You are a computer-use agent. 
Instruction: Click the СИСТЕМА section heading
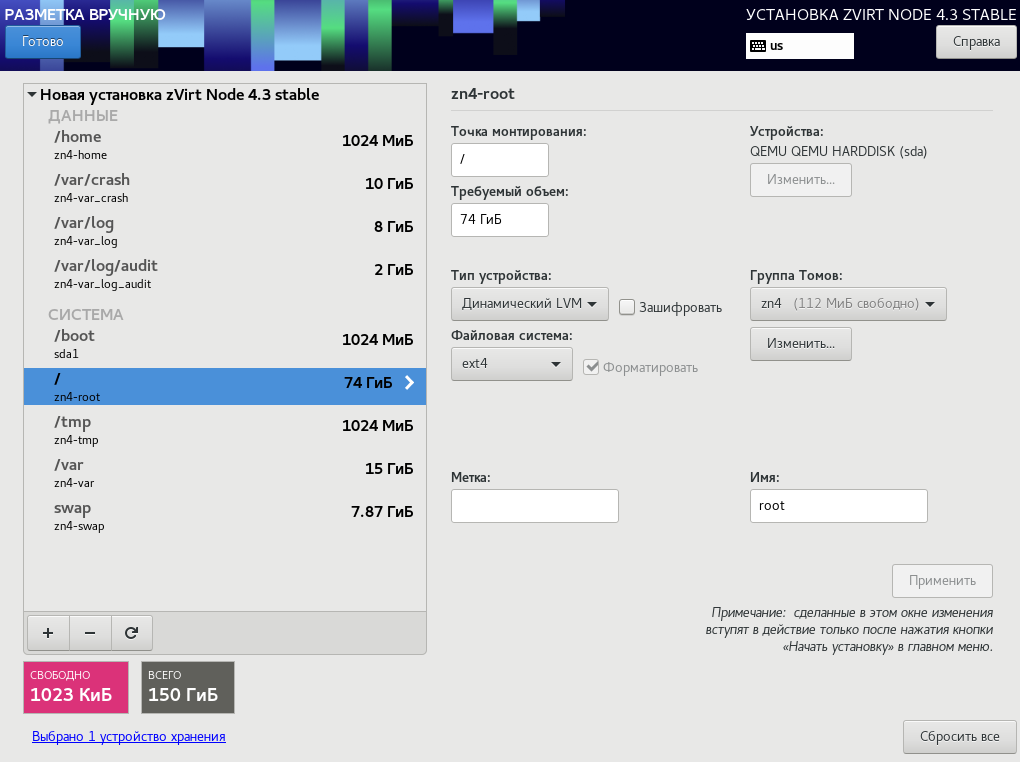[x=85, y=314]
